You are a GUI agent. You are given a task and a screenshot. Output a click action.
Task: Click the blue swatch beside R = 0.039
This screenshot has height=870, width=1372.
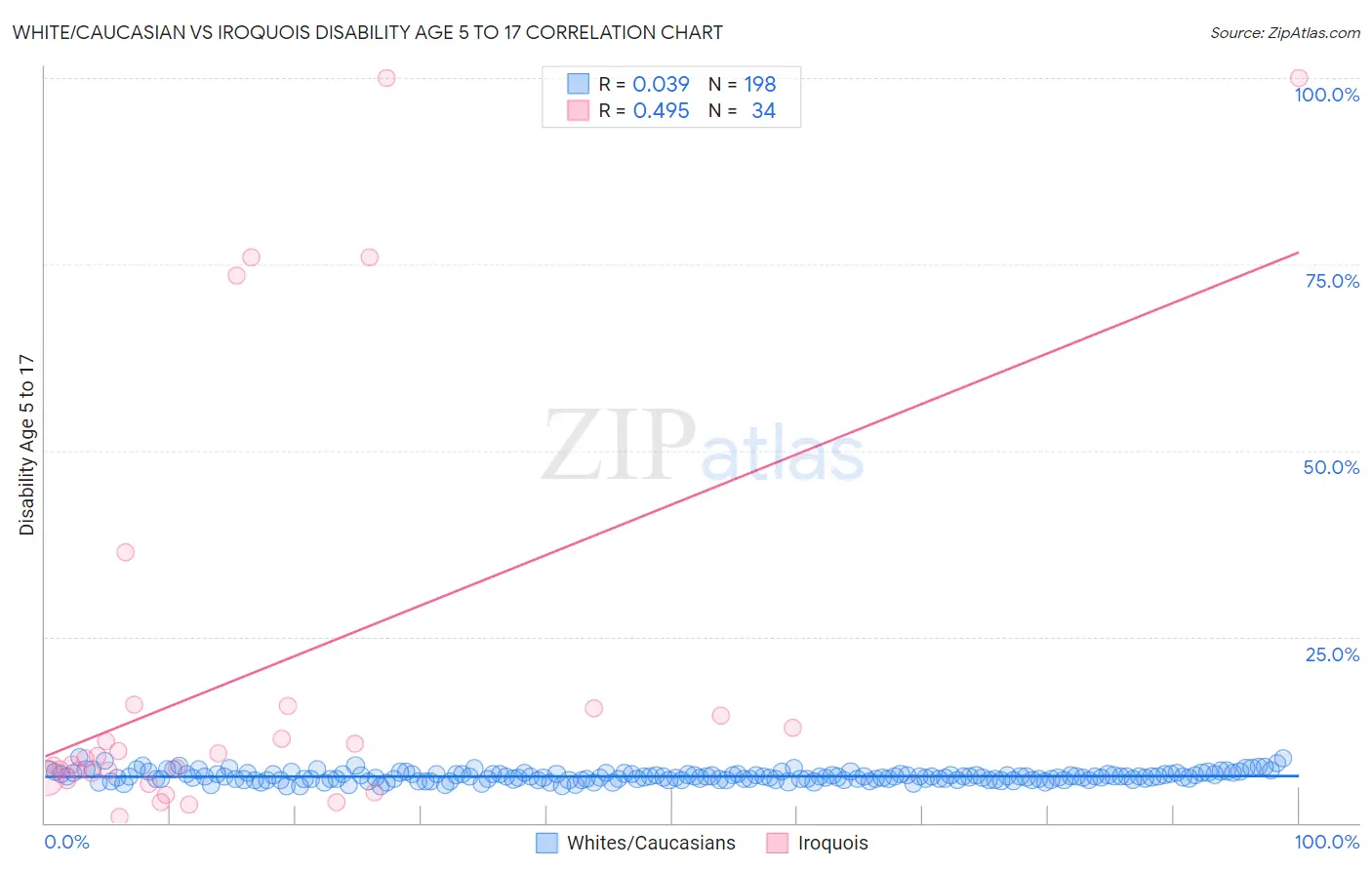pos(579,84)
